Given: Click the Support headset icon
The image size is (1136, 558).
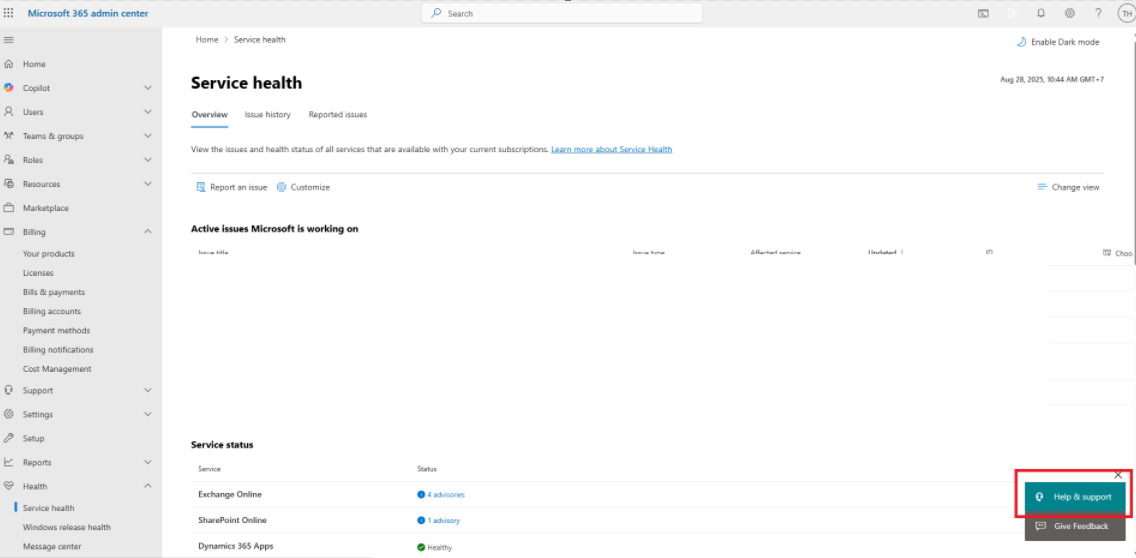Looking at the screenshot, I should point(9,390).
